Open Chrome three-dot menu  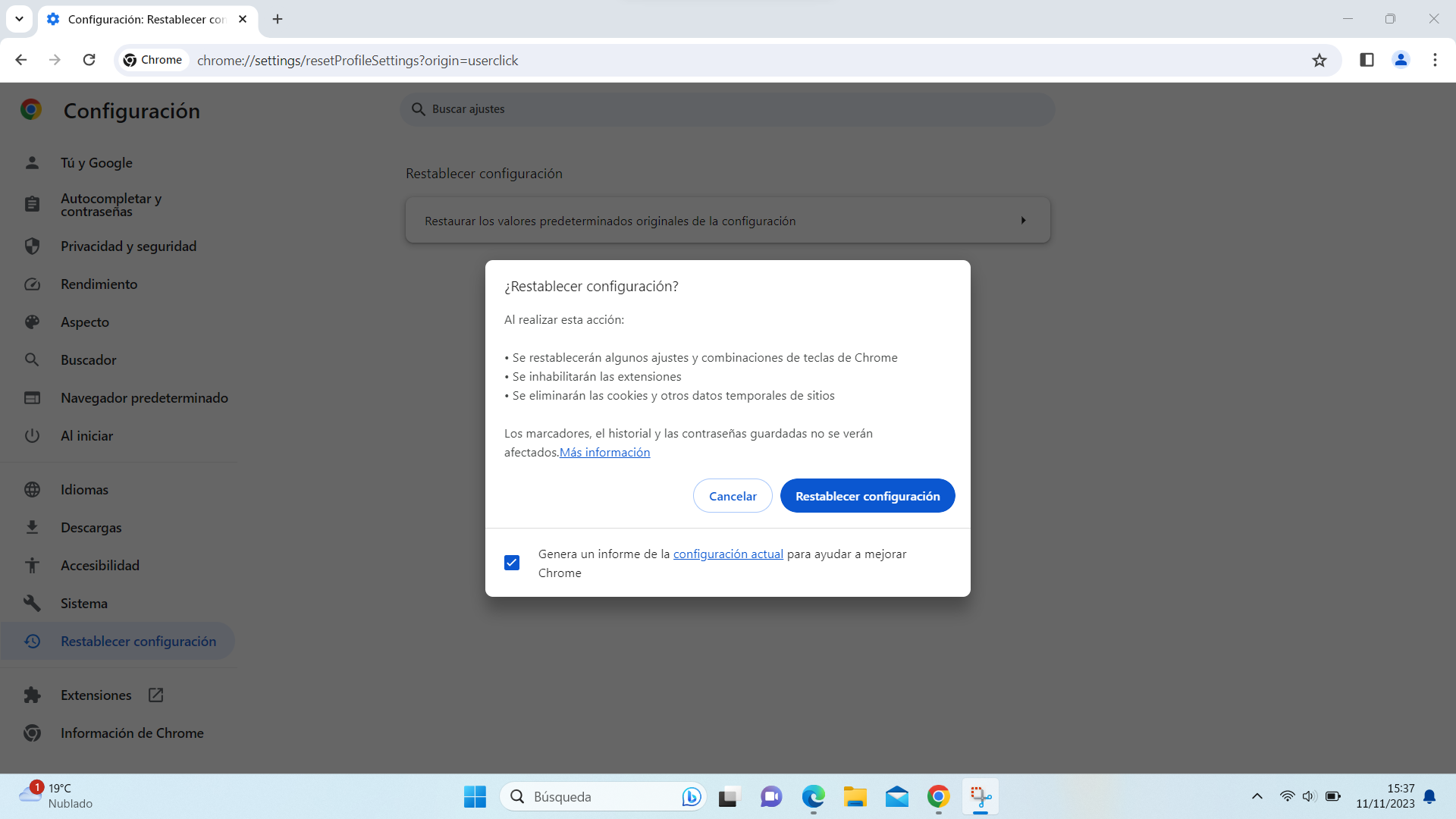[x=1435, y=60]
